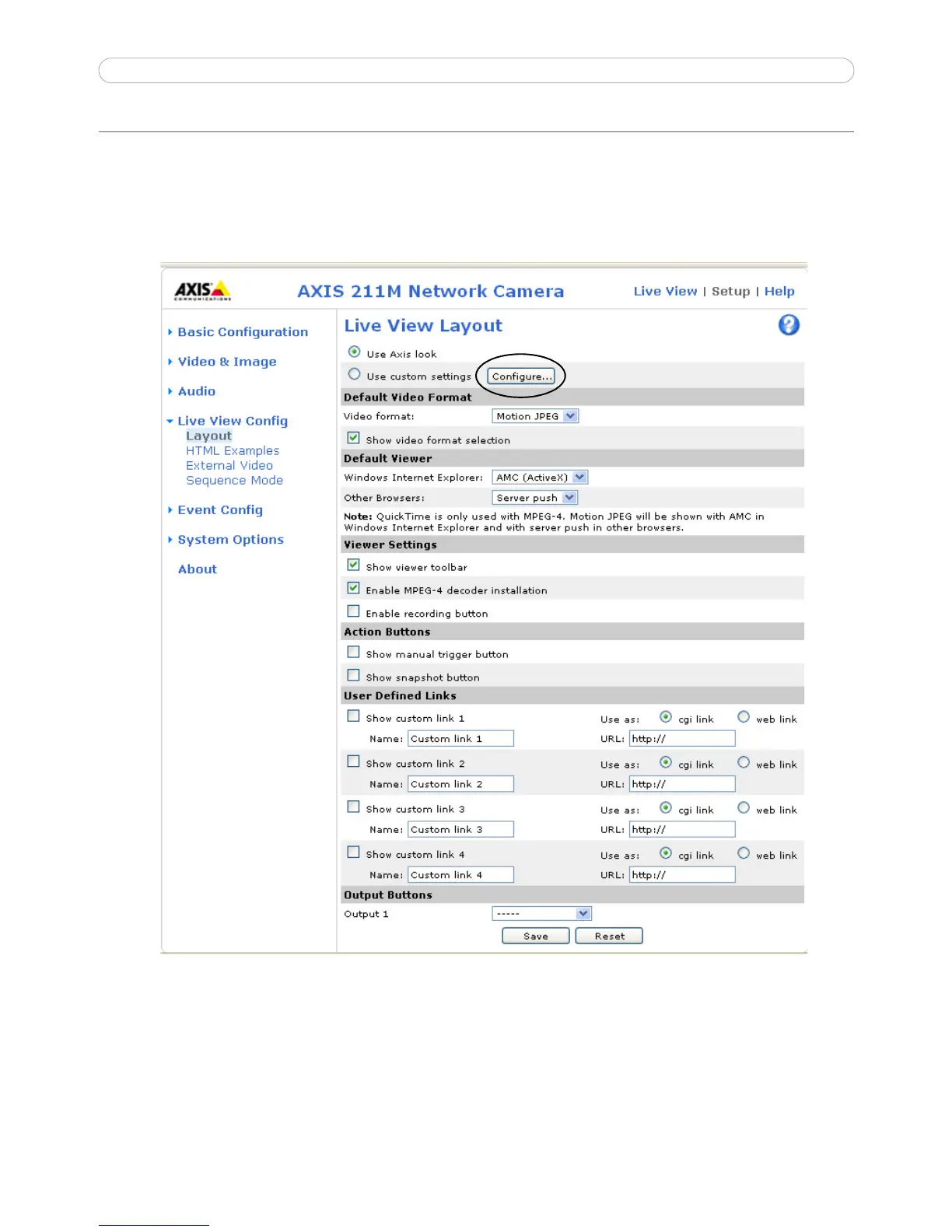The image size is (952, 1232).
Task: Click the URL field for custom link 1
Action: (682, 739)
